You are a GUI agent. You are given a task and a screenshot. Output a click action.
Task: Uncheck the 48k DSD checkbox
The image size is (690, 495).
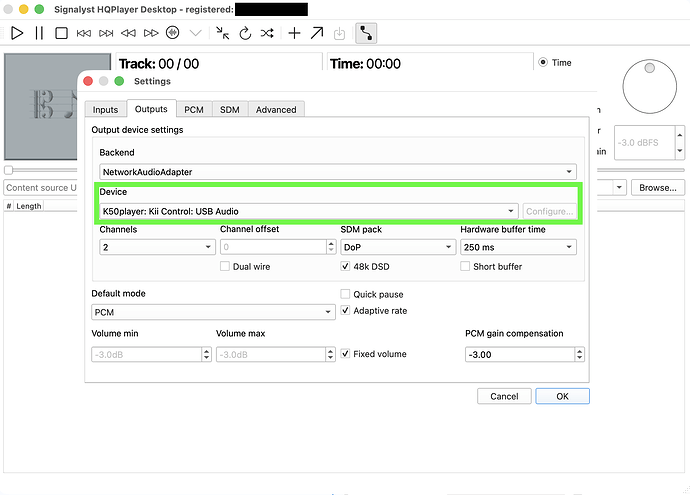click(345, 266)
